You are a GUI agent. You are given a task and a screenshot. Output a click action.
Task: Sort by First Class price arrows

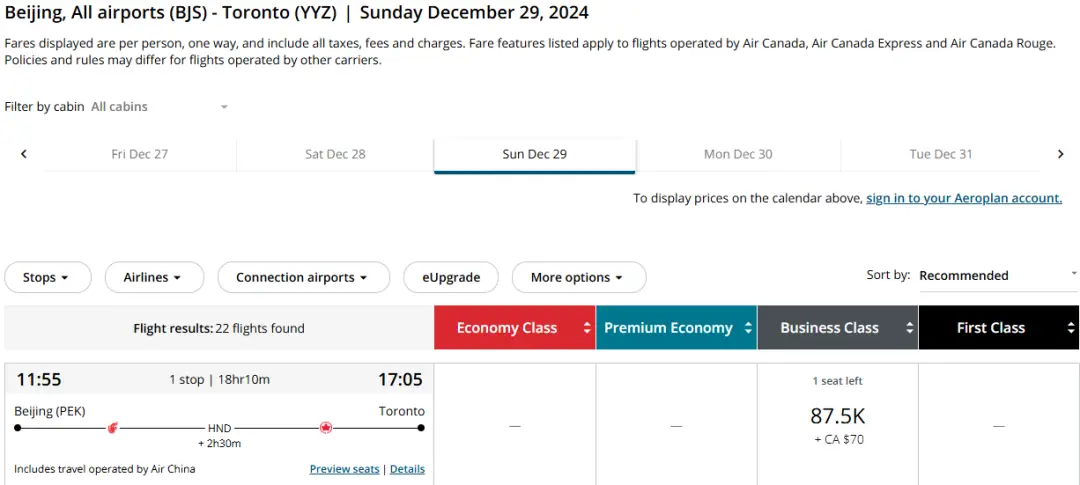(1071, 328)
